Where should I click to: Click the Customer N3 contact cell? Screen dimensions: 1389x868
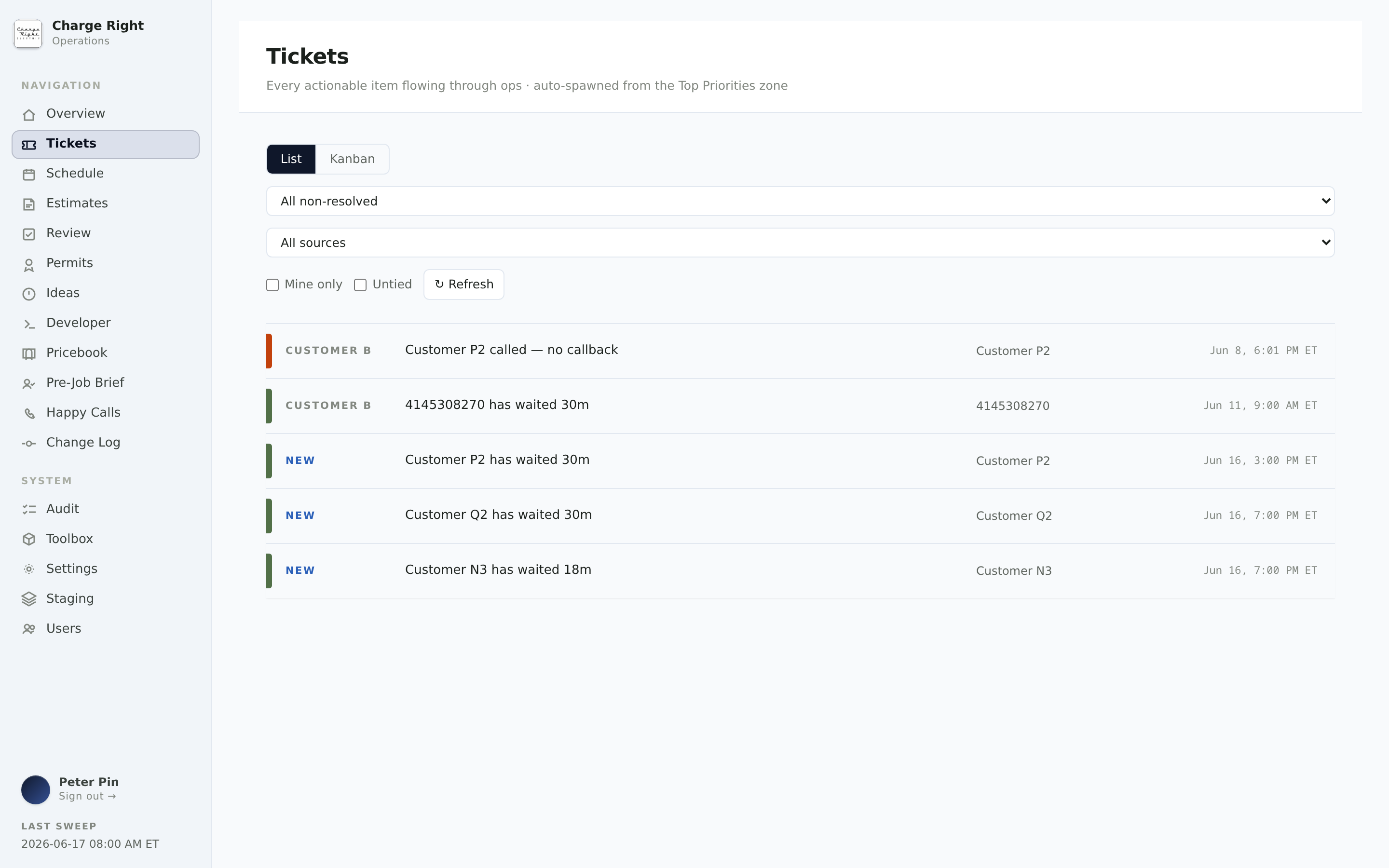click(1014, 571)
